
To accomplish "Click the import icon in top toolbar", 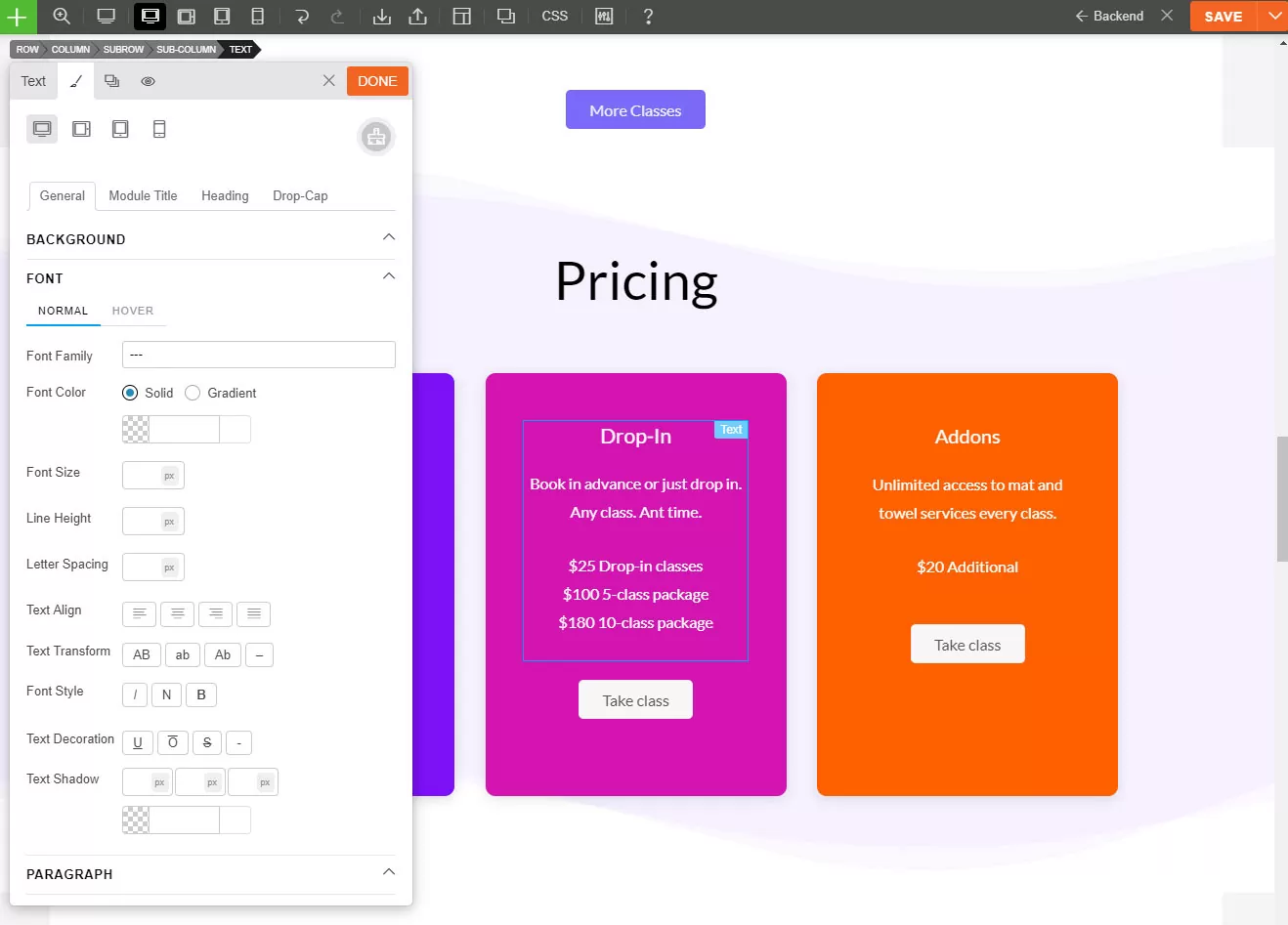I will pyautogui.click(x=382, y=17).
